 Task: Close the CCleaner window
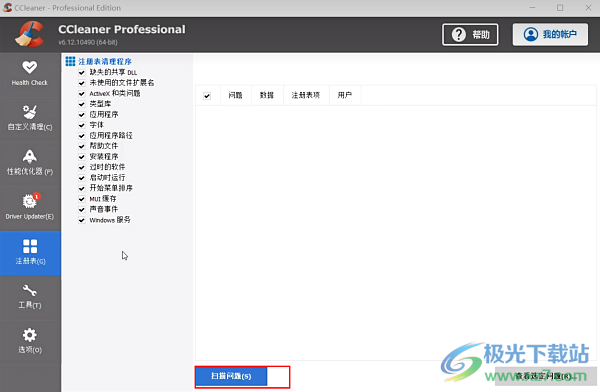tap(588, 8)
